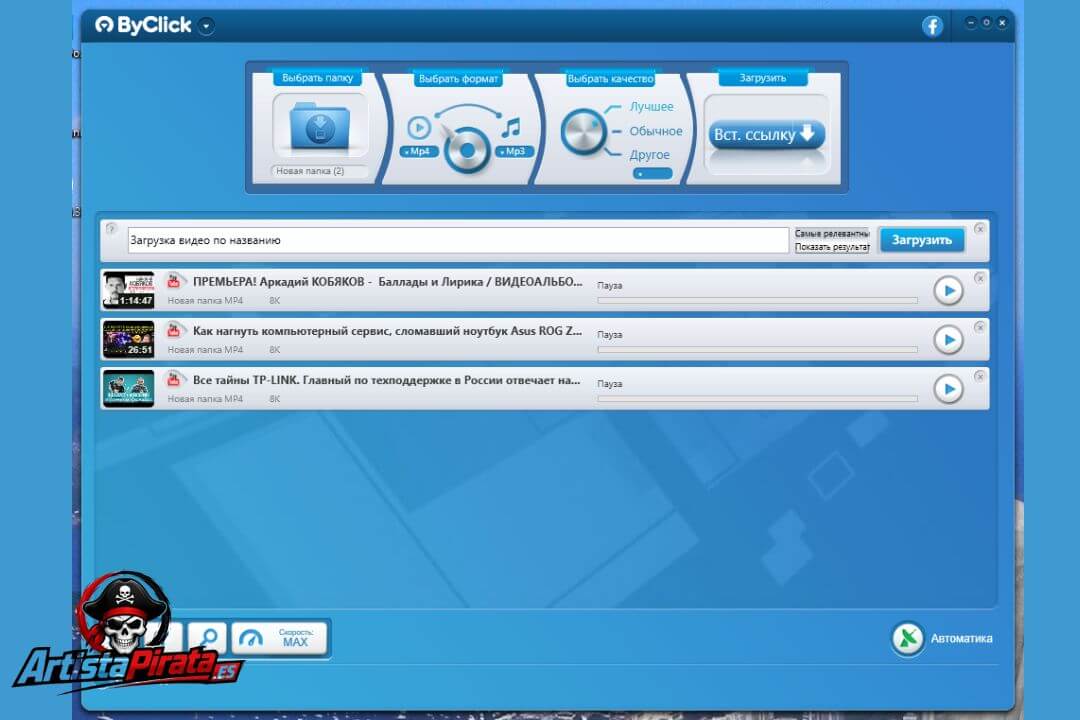Click the 'Новая папка (2)' folder path field

point(318,171)
